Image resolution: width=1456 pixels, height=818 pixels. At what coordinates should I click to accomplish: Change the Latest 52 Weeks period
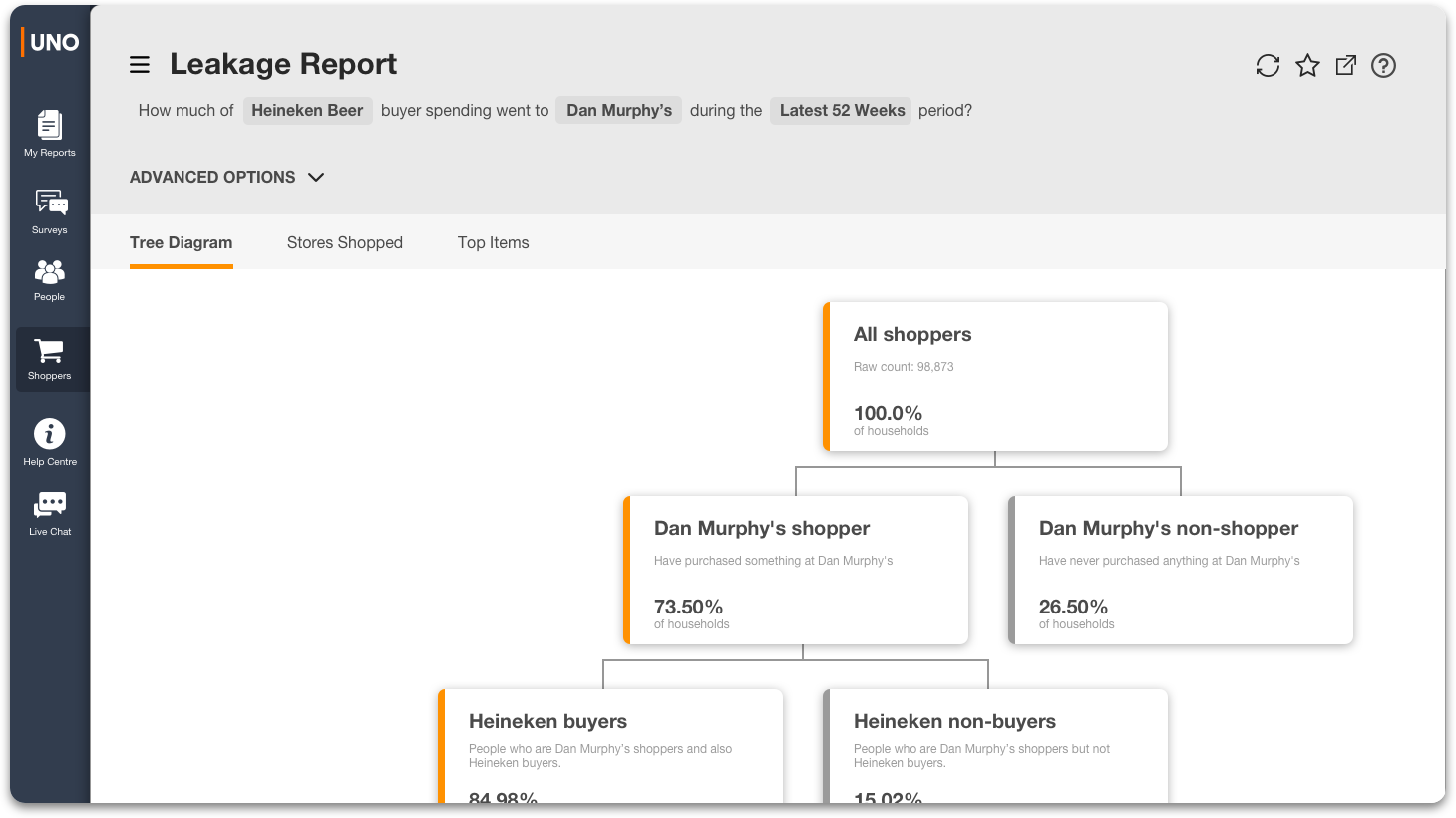click(x=842, y=111)
